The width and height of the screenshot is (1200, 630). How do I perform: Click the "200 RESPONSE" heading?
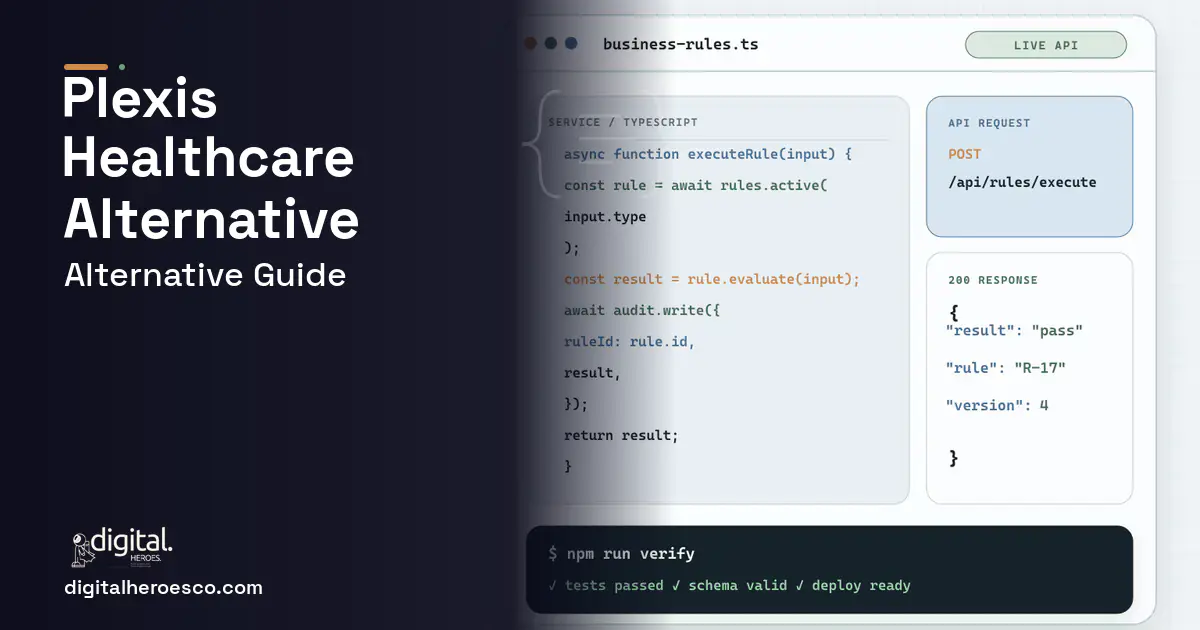[x=992, y=280]
